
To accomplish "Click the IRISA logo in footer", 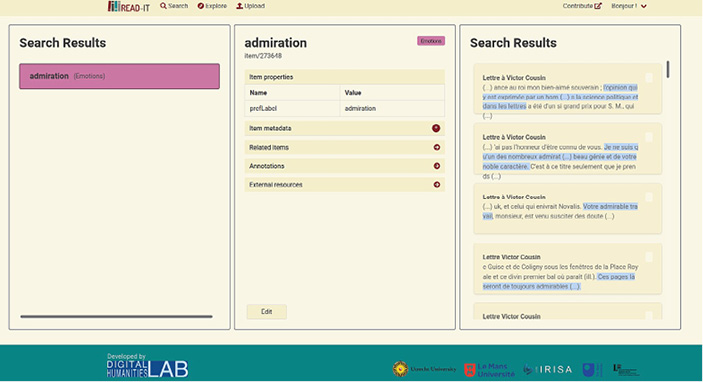I will 548,369.
